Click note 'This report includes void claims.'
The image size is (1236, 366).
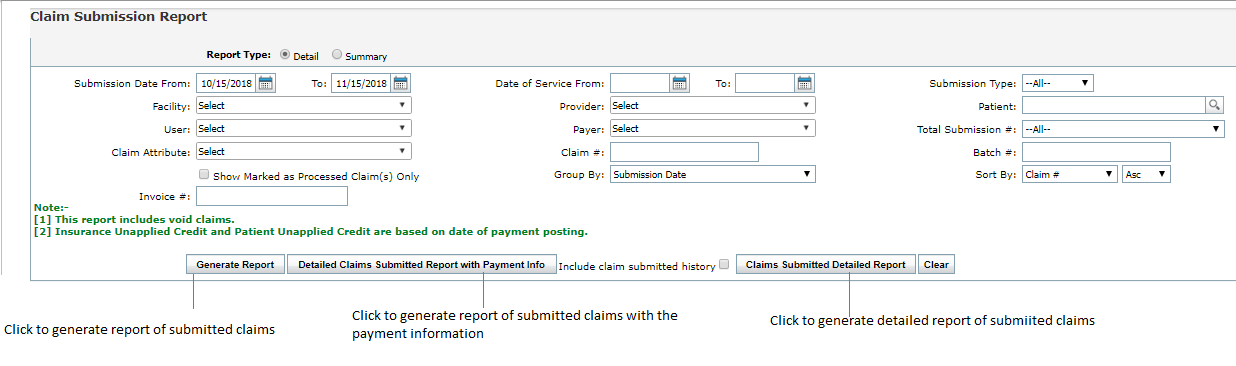click(x=134, y=219)
